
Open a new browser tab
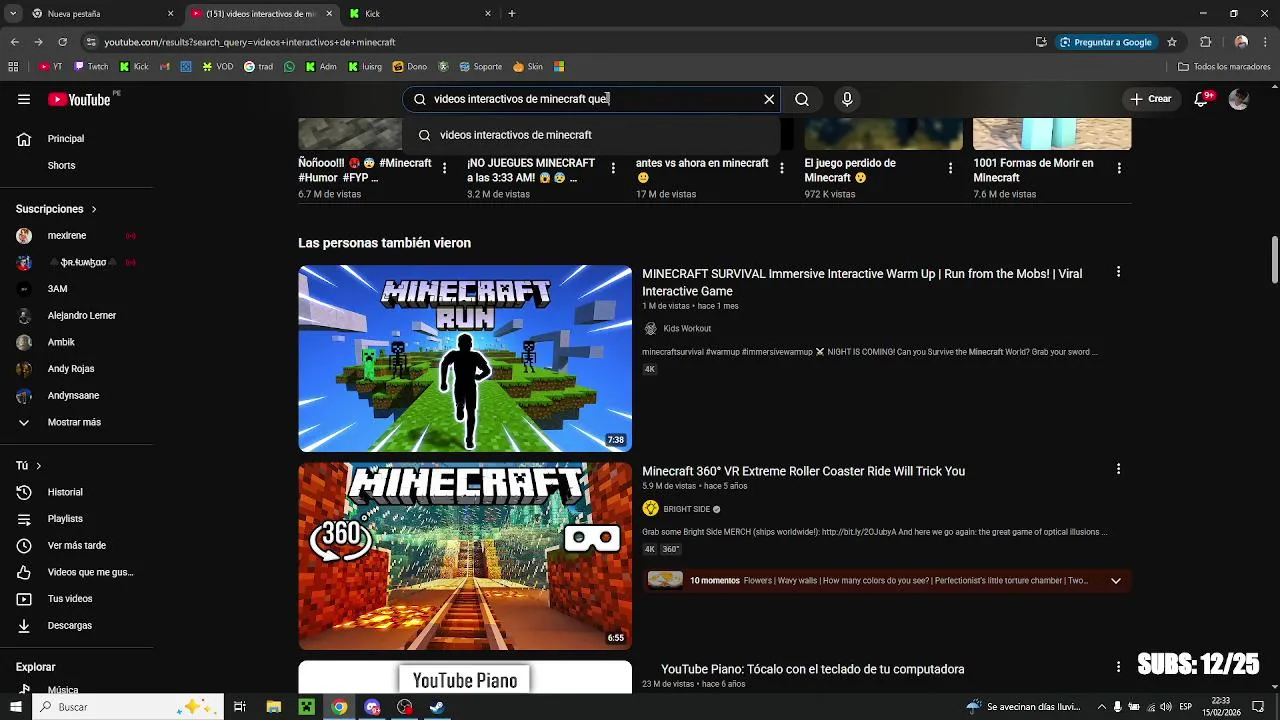[512, 14]
